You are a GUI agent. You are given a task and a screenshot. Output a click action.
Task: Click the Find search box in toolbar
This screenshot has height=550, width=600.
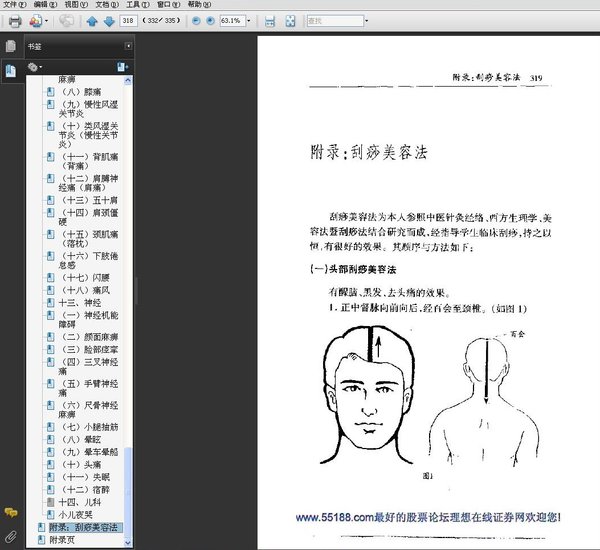click(335, 21)
